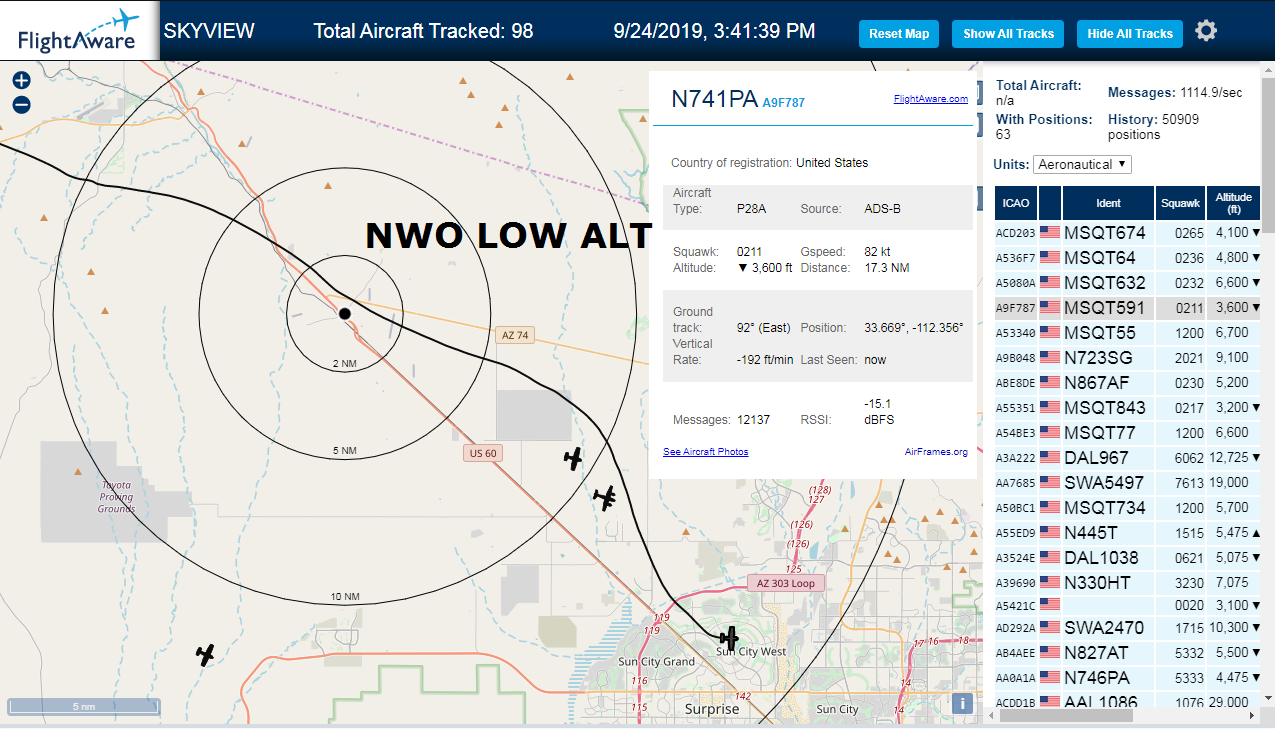Image resolution: width=1275 pixels, height=729 pixels.
Task: Click the US 60 highway label on map
Action: point(483,453)
